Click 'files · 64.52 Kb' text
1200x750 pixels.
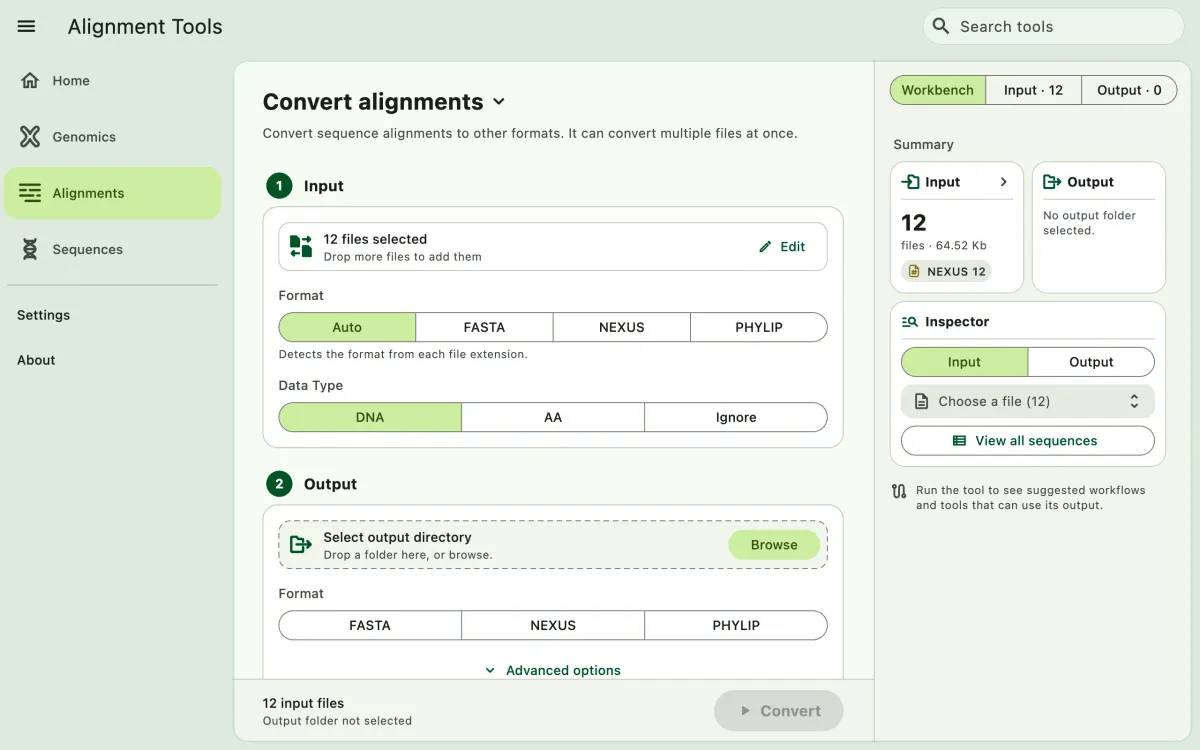[x=944, y=245]
